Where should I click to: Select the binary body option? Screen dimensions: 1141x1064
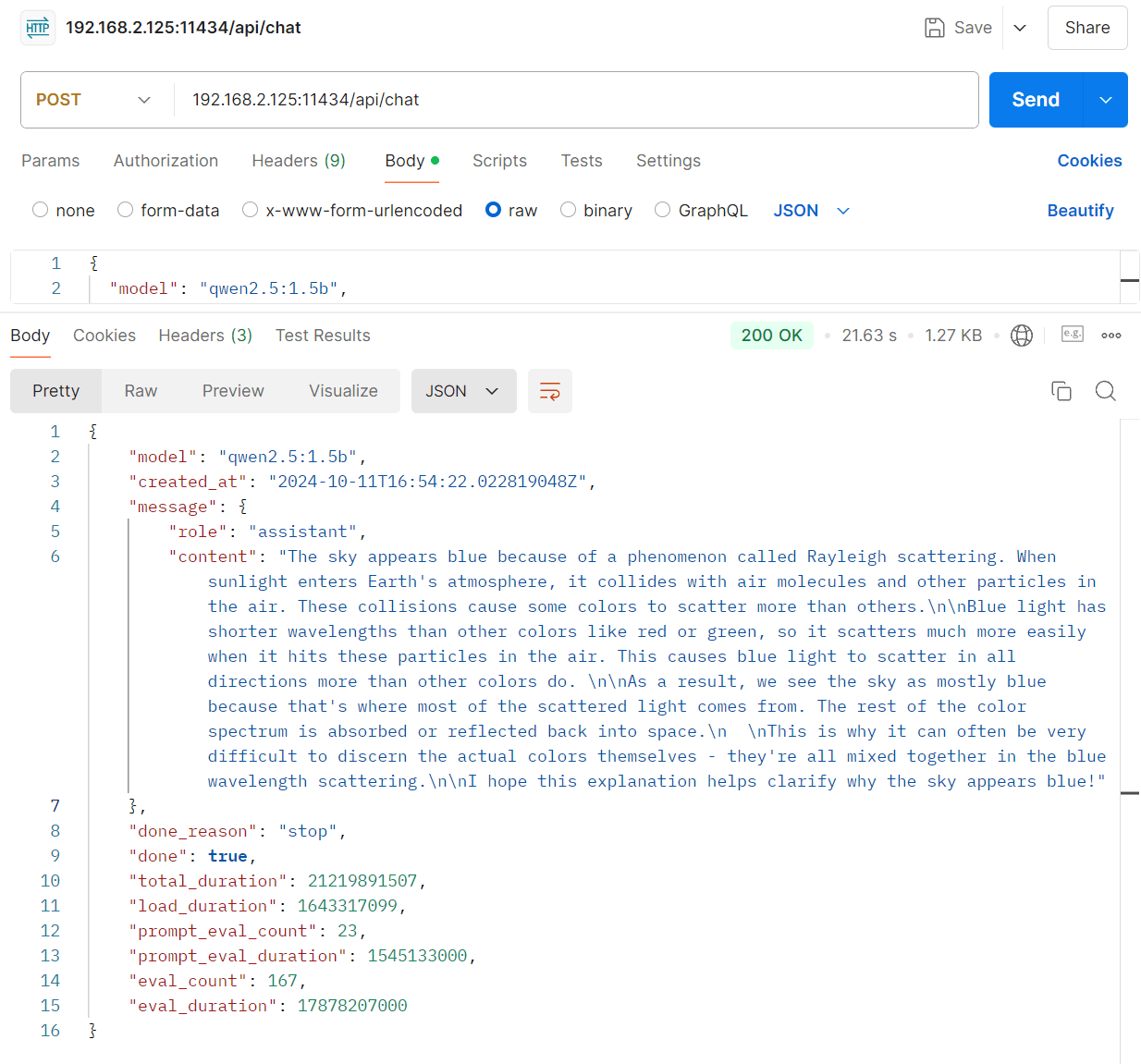tap(569, 211)
